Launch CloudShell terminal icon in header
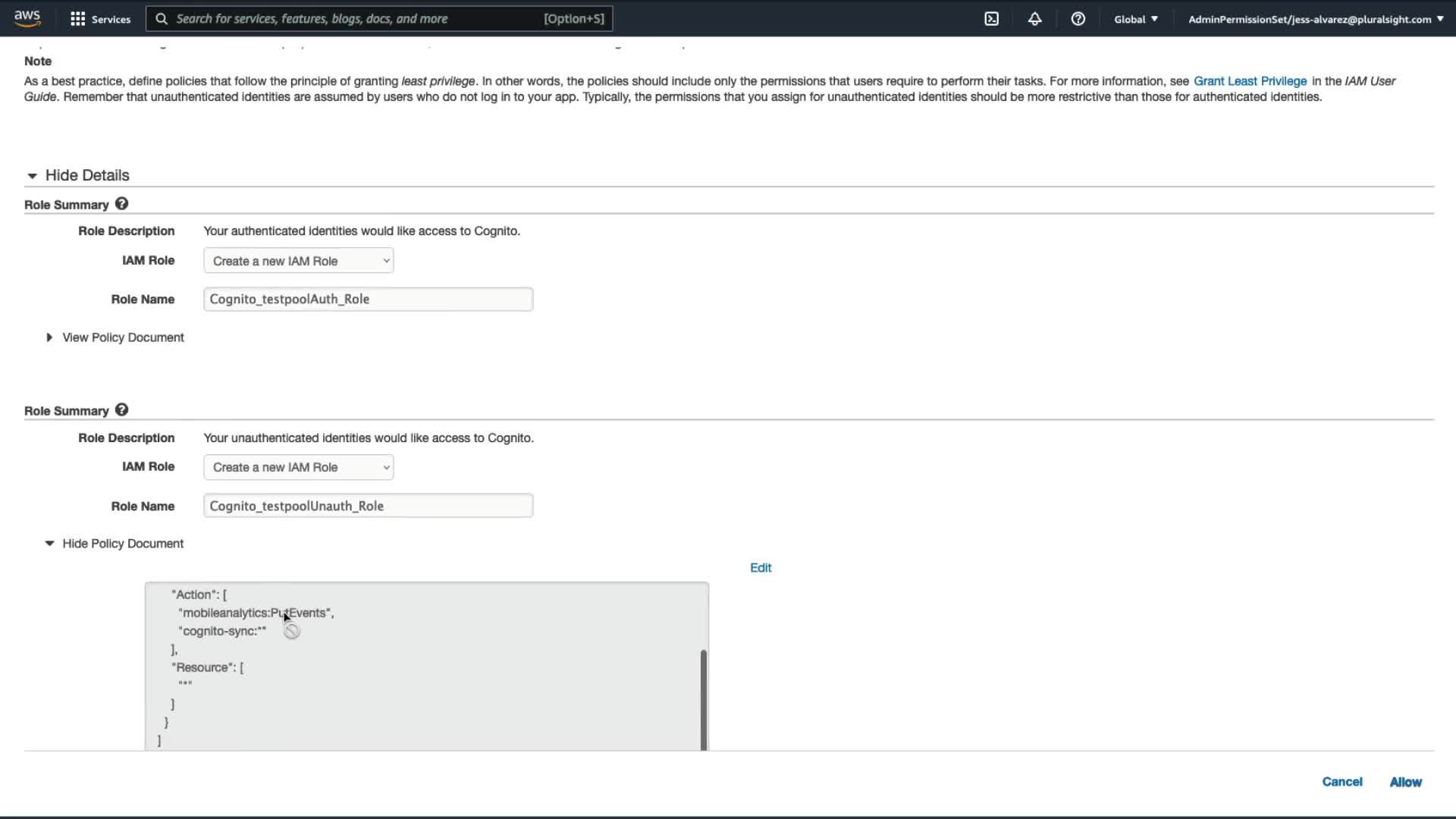Screen dimensions: 1456x819 991,19
